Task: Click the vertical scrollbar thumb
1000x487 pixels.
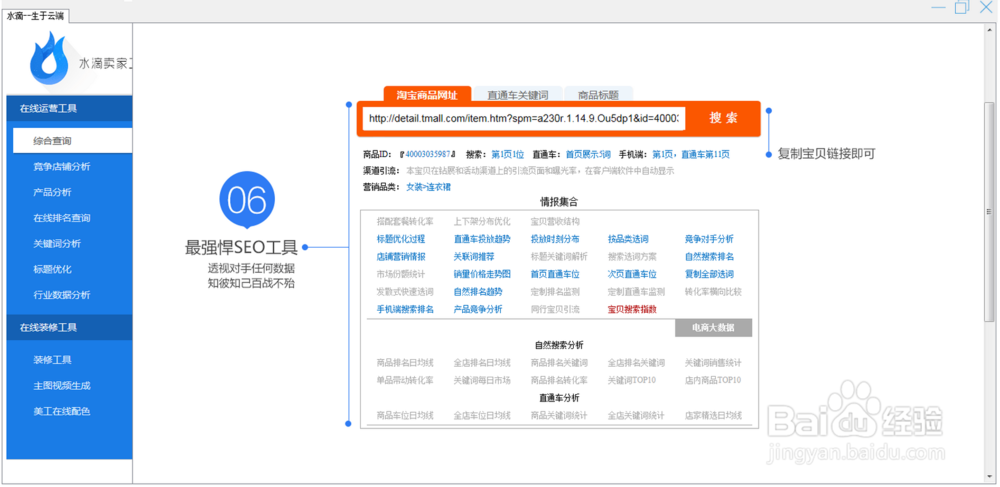Action: point(989,211)
